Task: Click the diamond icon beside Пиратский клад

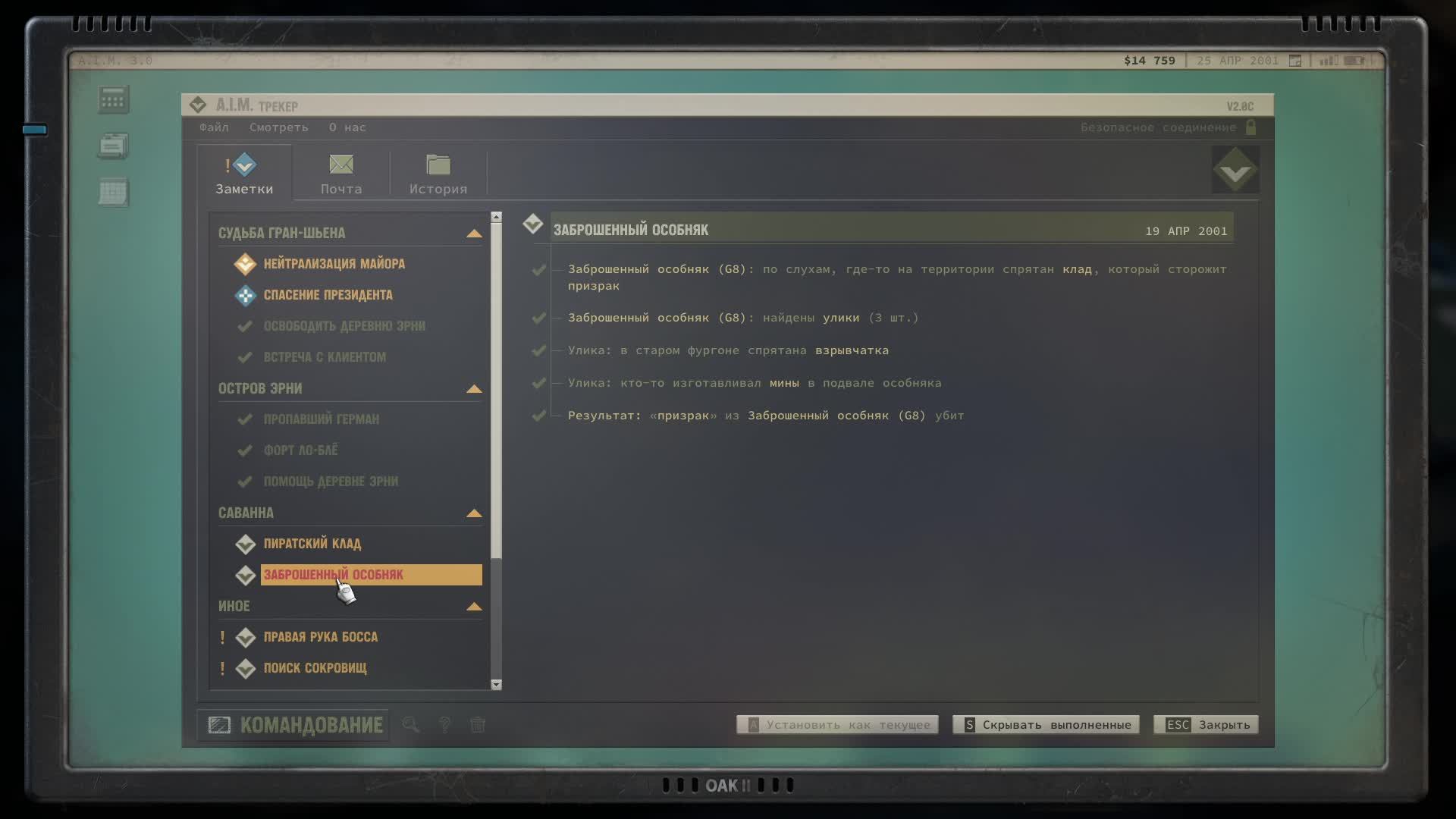Action: pos(245,544)
